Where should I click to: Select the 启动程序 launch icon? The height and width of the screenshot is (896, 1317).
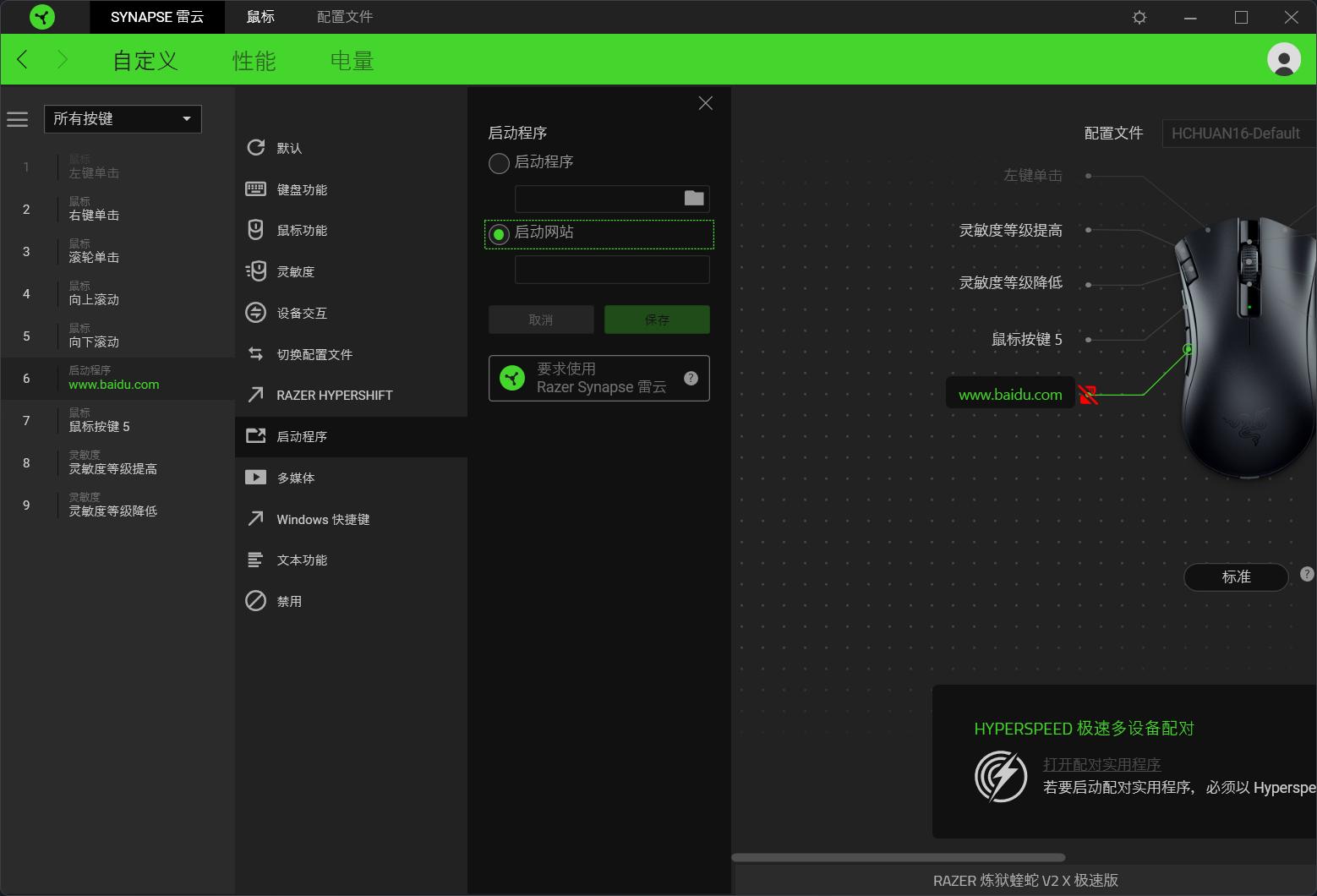coord(255,435)
